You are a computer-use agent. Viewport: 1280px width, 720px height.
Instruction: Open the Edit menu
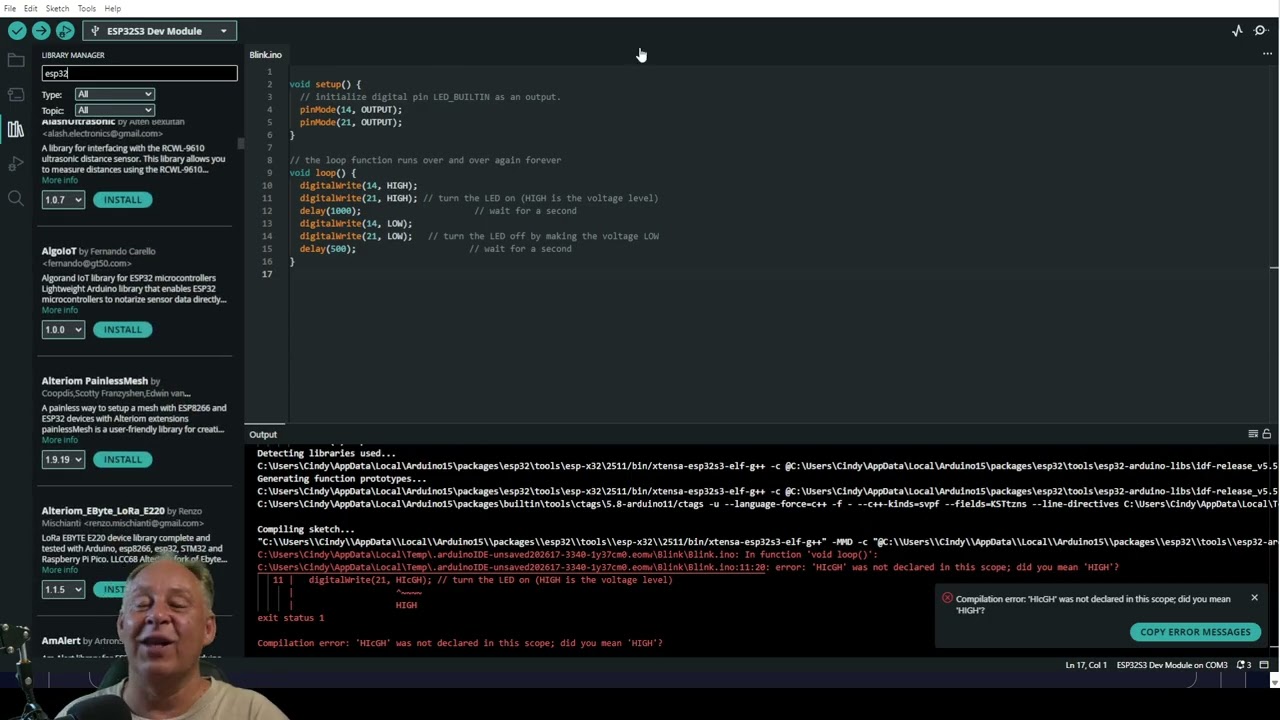(31, 8)
